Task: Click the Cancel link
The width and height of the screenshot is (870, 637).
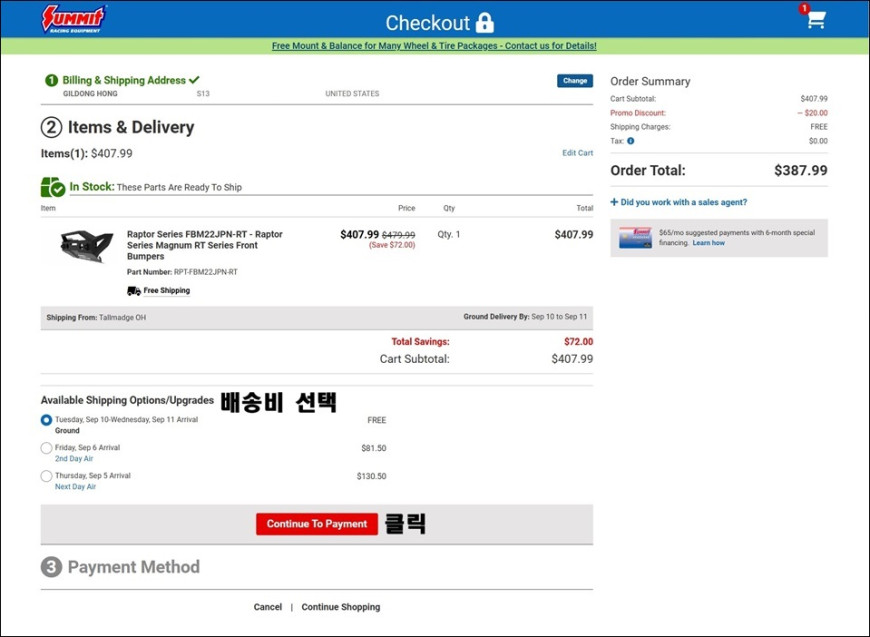Action: 268,607
